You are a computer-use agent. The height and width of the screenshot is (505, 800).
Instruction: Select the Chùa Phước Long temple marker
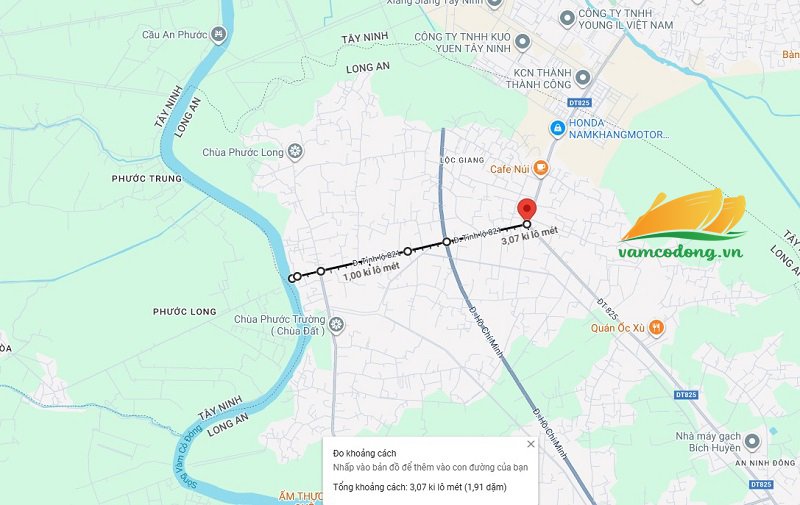(295, 152)
